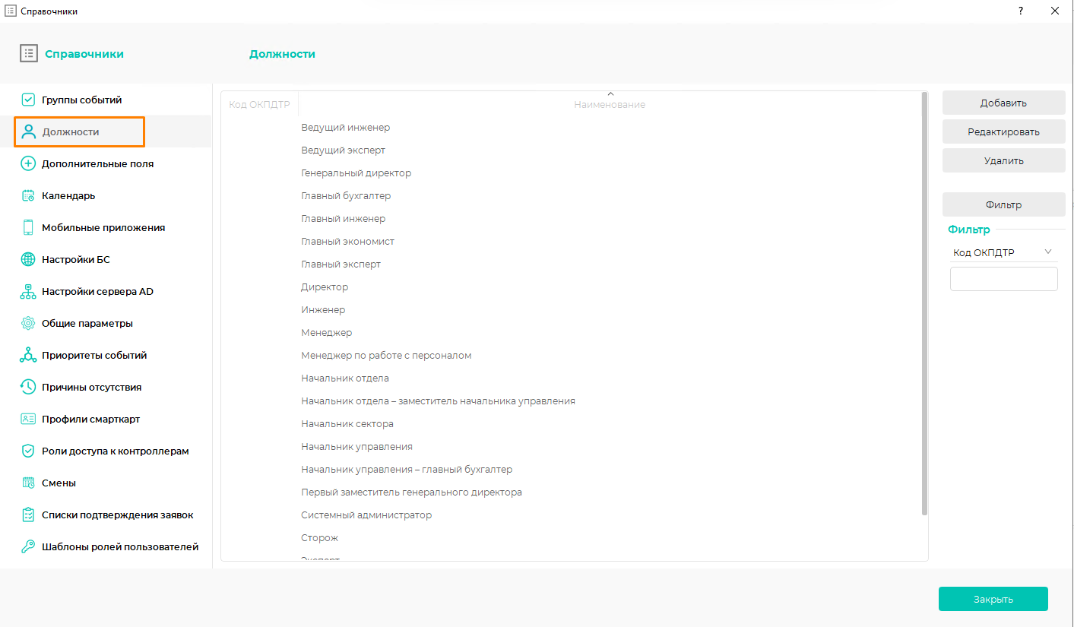This screenshot has width=1074, height=627.
Task: Select the Генеральный директор row
Action: 356,173
